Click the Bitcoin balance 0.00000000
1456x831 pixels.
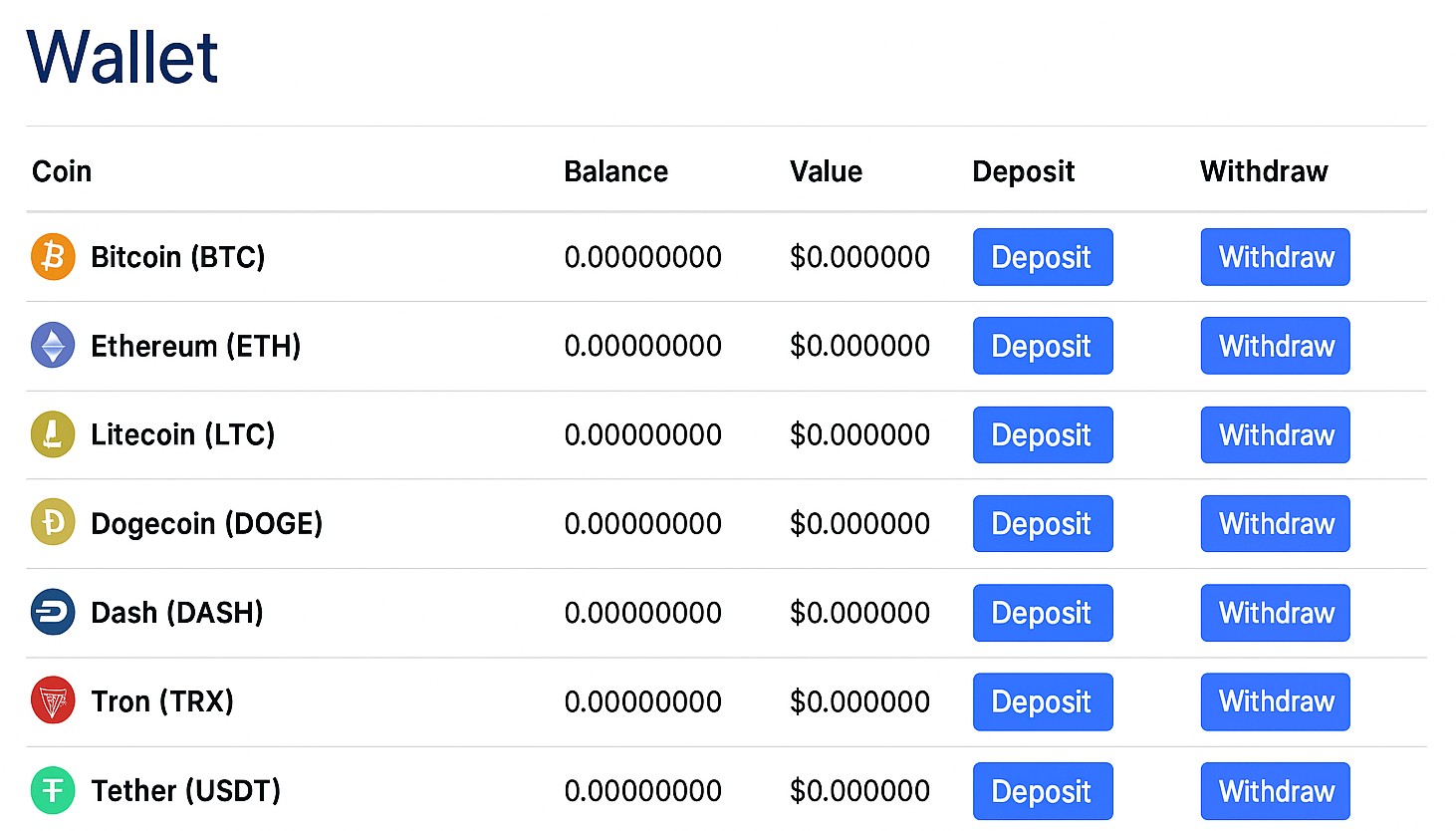(642, 257)
